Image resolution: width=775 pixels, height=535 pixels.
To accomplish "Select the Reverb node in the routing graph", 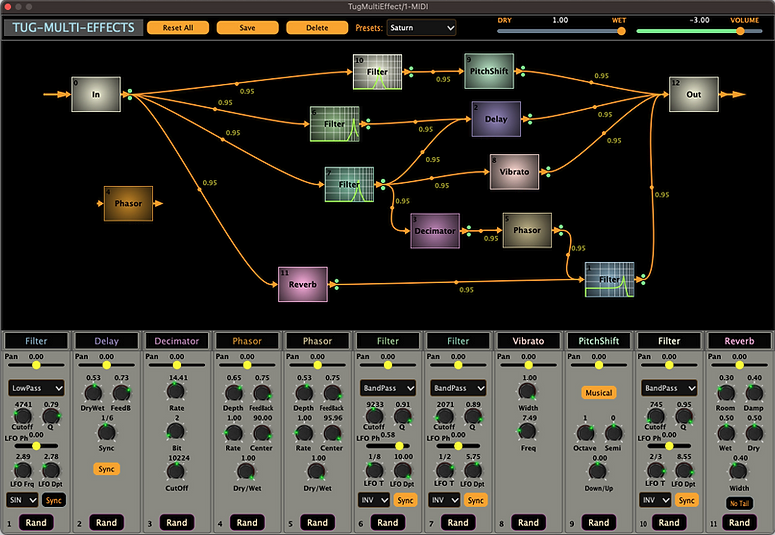I will pos(302,284).
